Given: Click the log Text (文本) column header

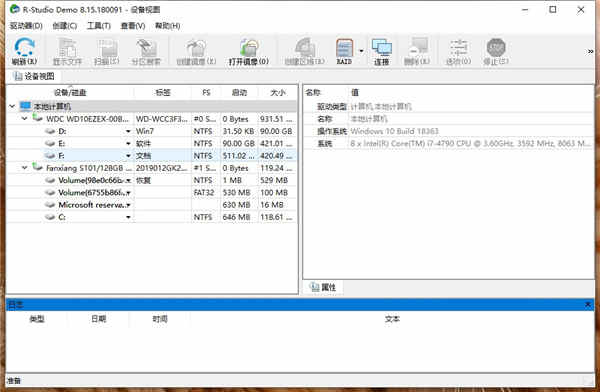Looking at the screenshot, I should pyautogui.click(x=392, y=318).
